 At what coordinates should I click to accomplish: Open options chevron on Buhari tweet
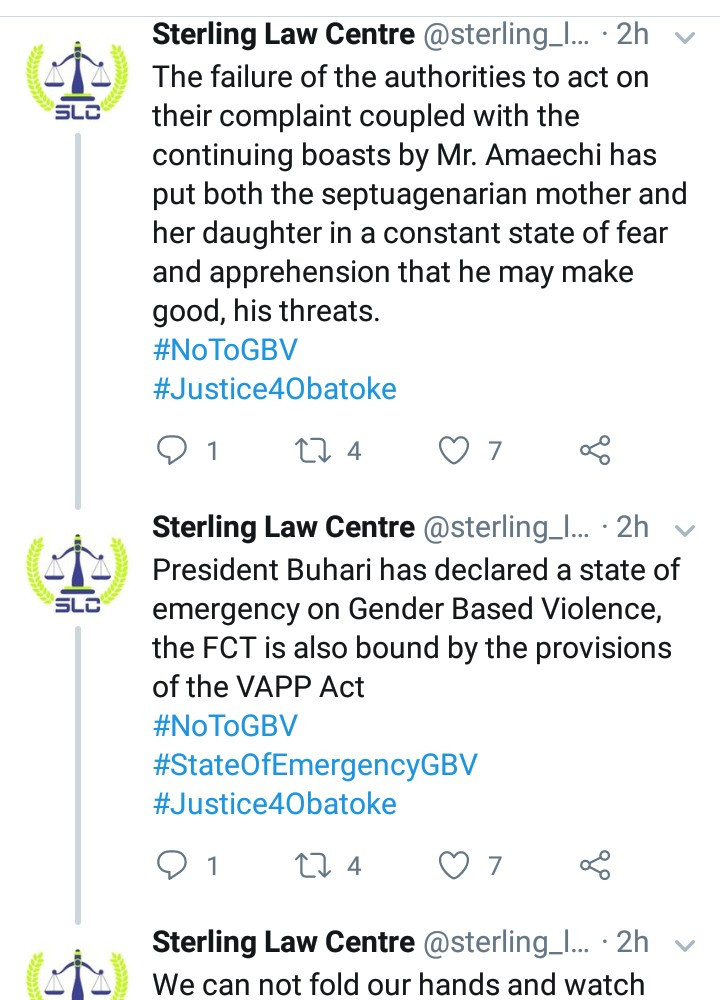click(684, 530)
